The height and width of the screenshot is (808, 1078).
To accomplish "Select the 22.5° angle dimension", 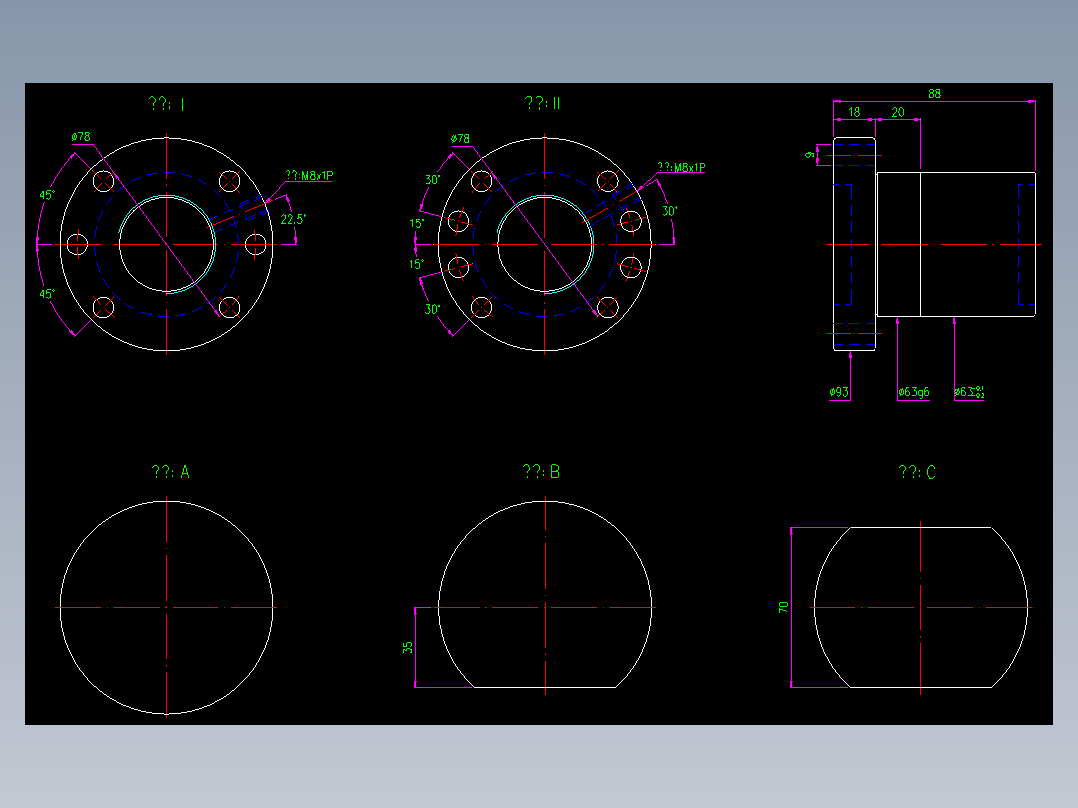I will click(293, 220).
